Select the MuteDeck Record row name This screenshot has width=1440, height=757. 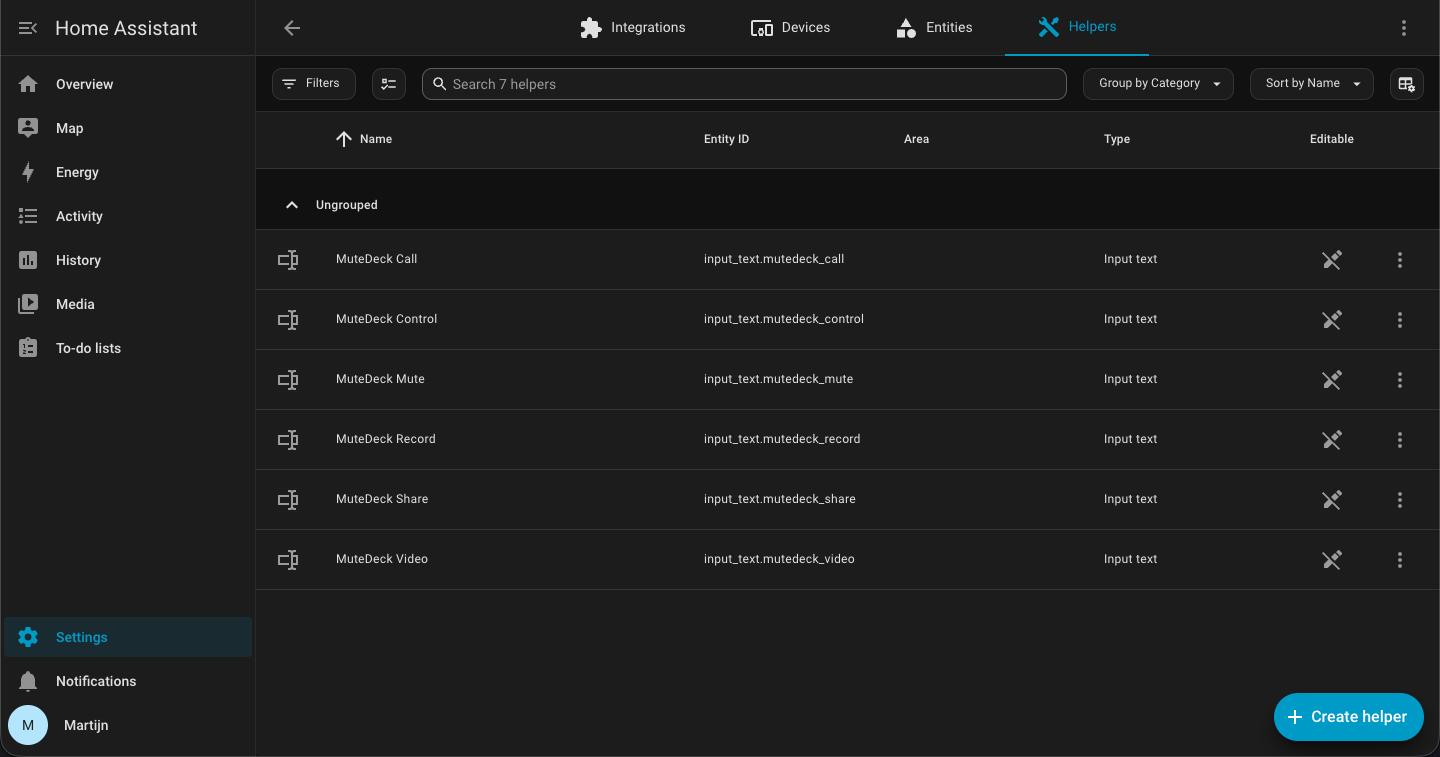click(x=385, y=439)
